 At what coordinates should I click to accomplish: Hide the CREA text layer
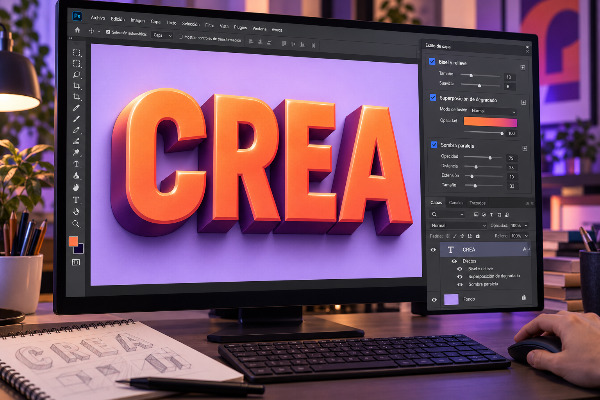coord(433,250)
